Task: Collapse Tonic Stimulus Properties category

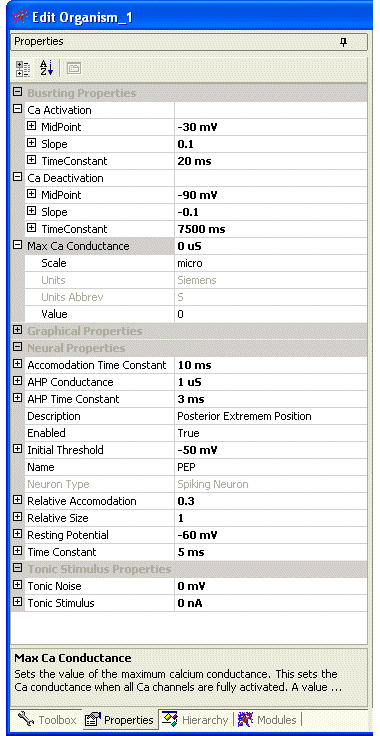Action: [18, 568]
